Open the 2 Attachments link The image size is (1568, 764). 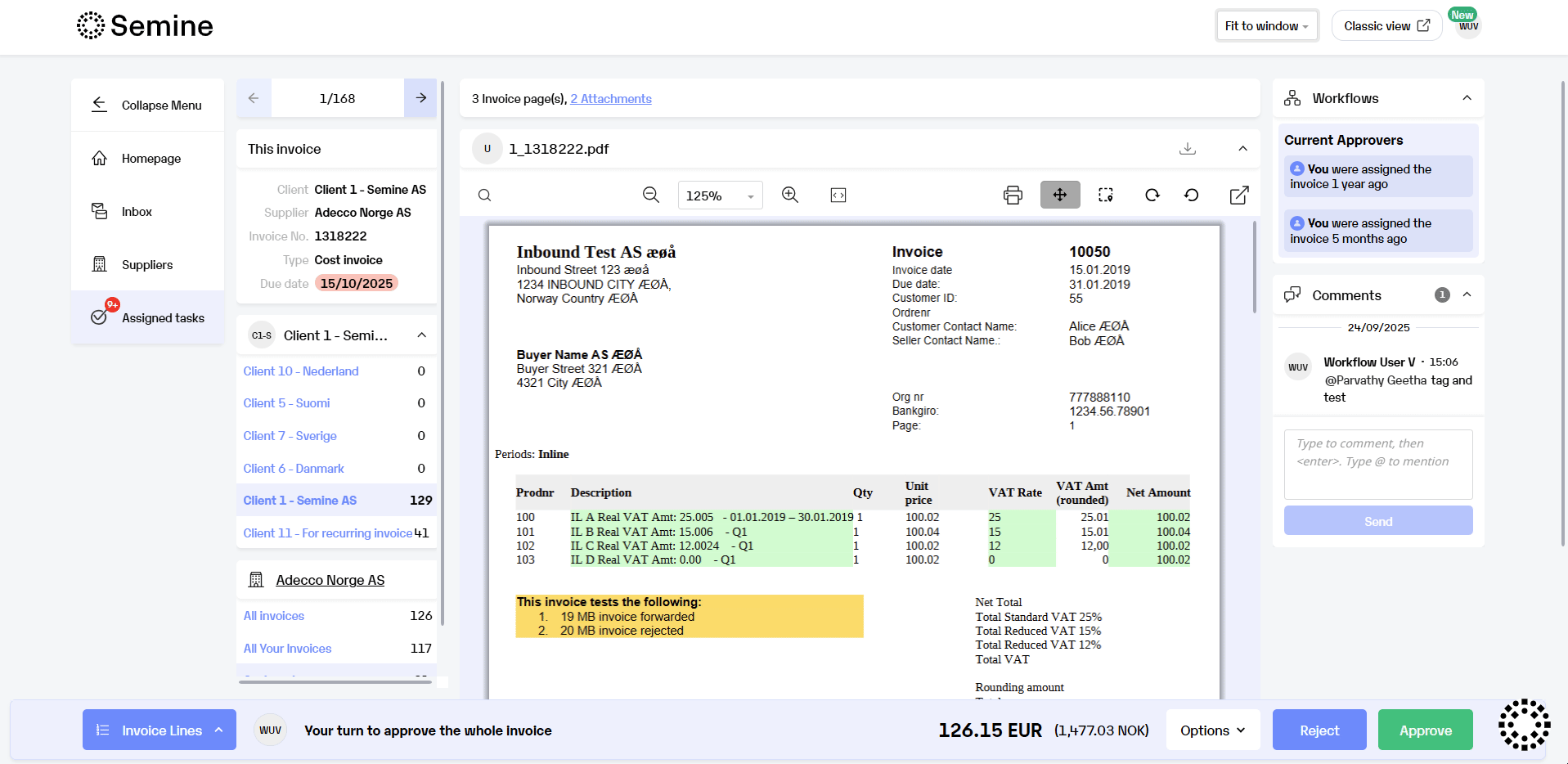coord(610,98)
